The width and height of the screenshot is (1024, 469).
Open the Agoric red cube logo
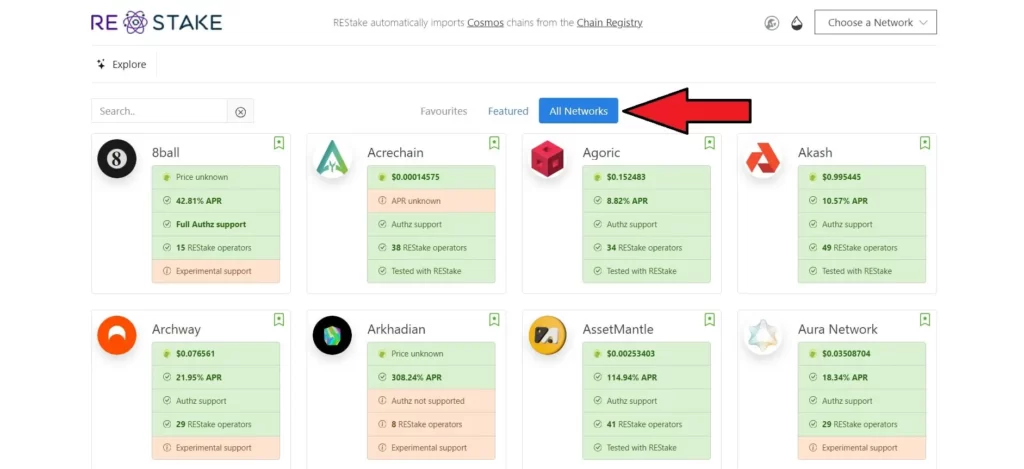click(548, 159)
